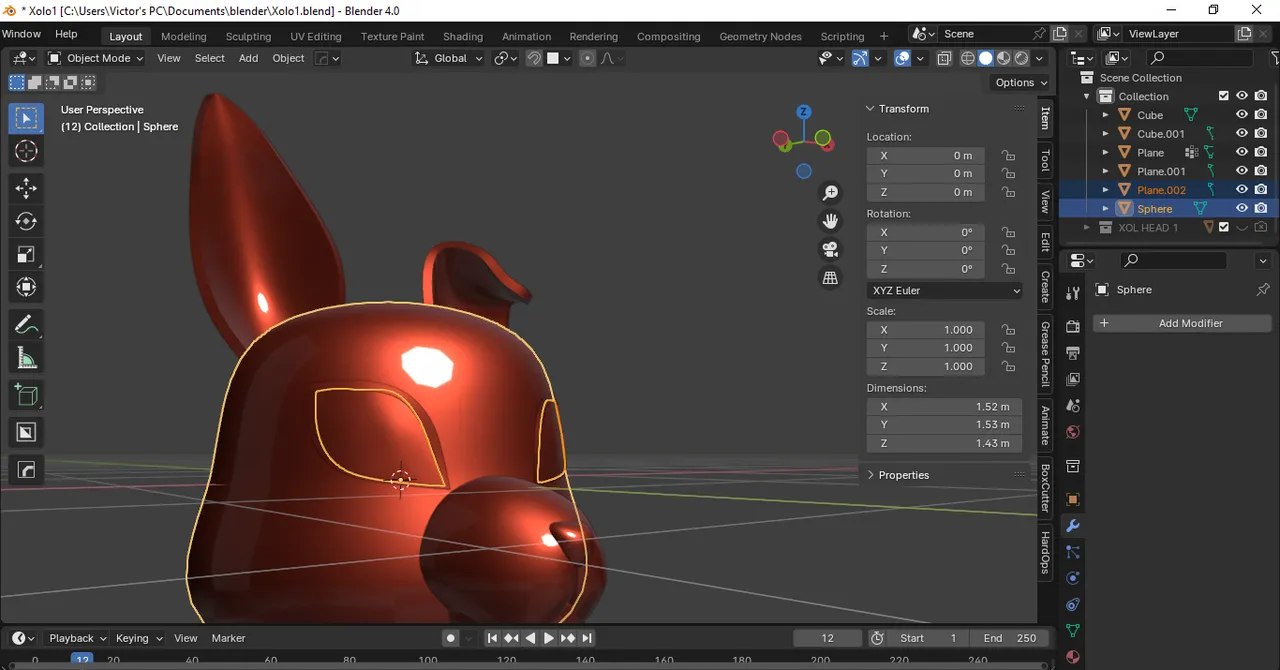This screenshot has width=1280, height=670.
Task: Collapse the Collection in outliner
Action: pos(1087,96)
